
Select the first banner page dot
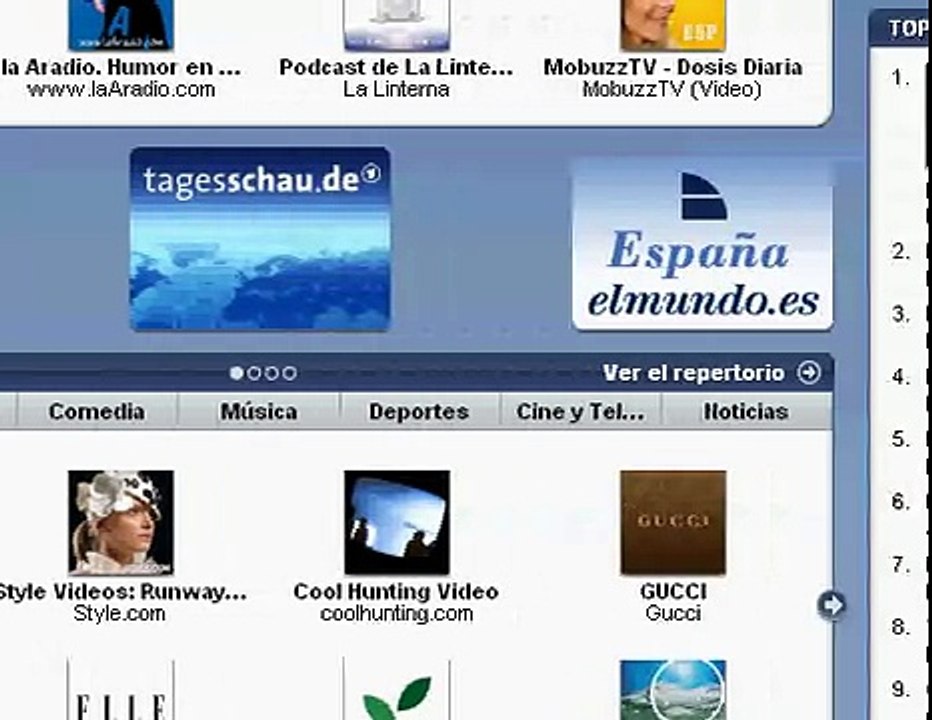(x=237, y=373)
